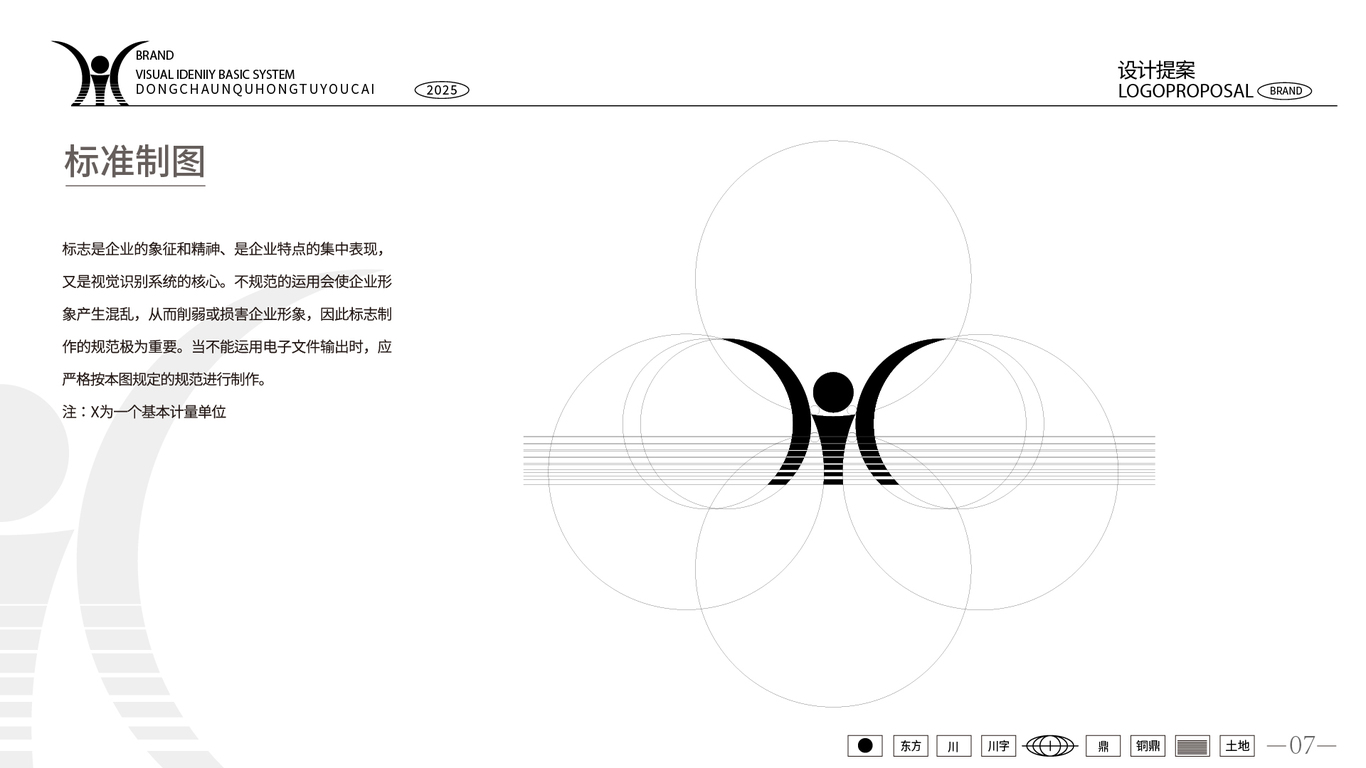Click the BRAND oval badge at top right
The width and height of the screenshot is (1366, 768).
coord(1285,91)
